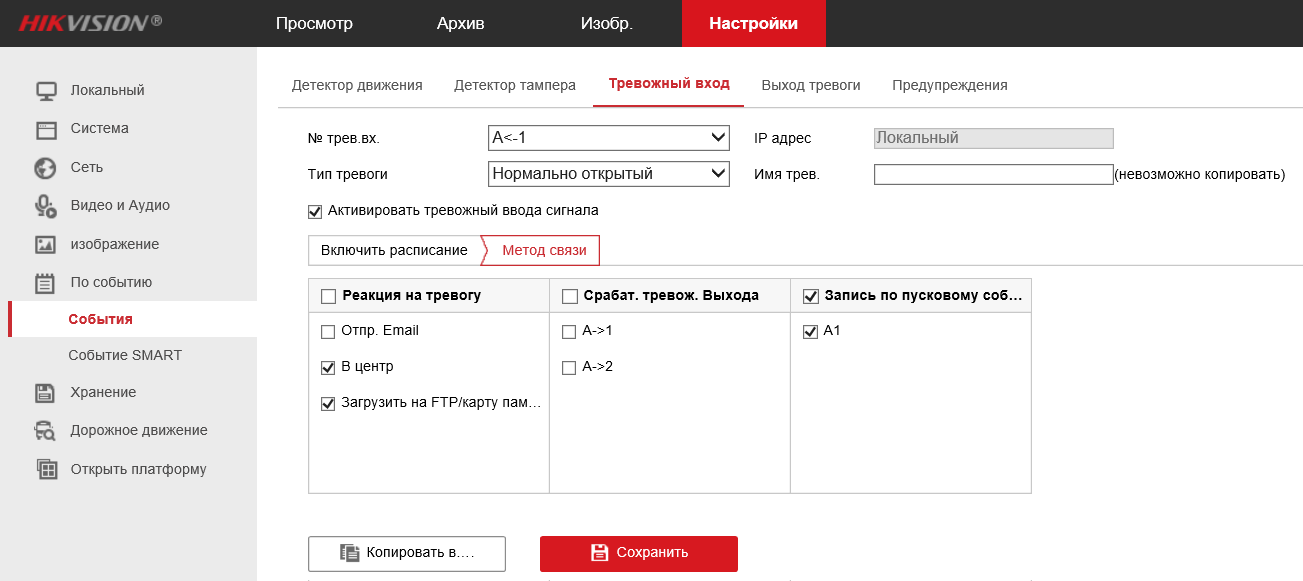Switch to Выход тревоги tab
Image resolution: width=1303 pixels, height=581 pixels.
point(811,86)
